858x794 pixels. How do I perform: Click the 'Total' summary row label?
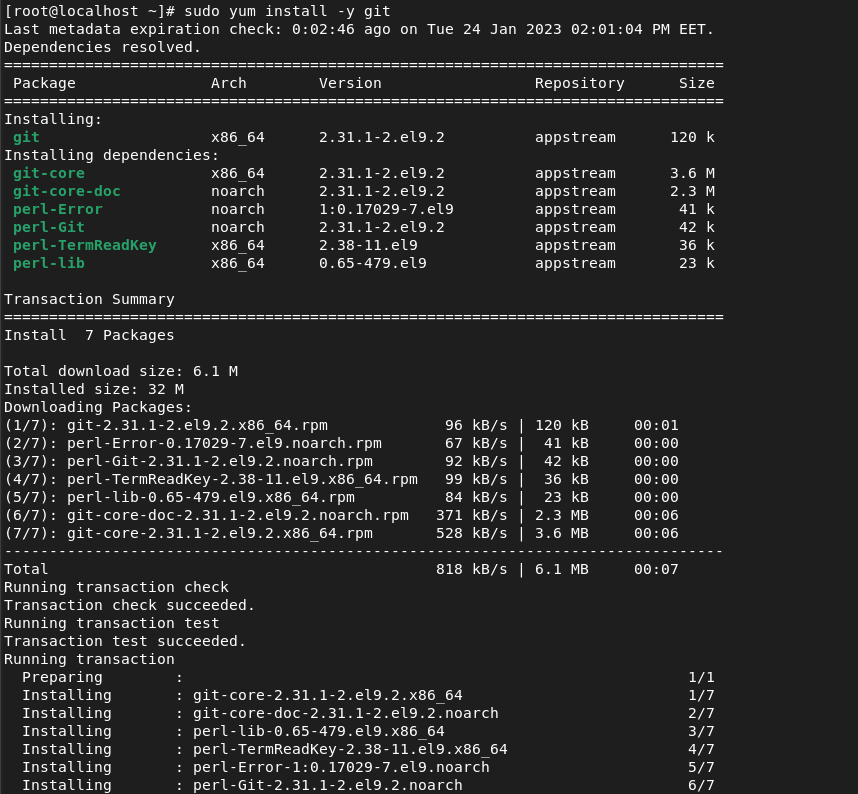click(26, 570)
